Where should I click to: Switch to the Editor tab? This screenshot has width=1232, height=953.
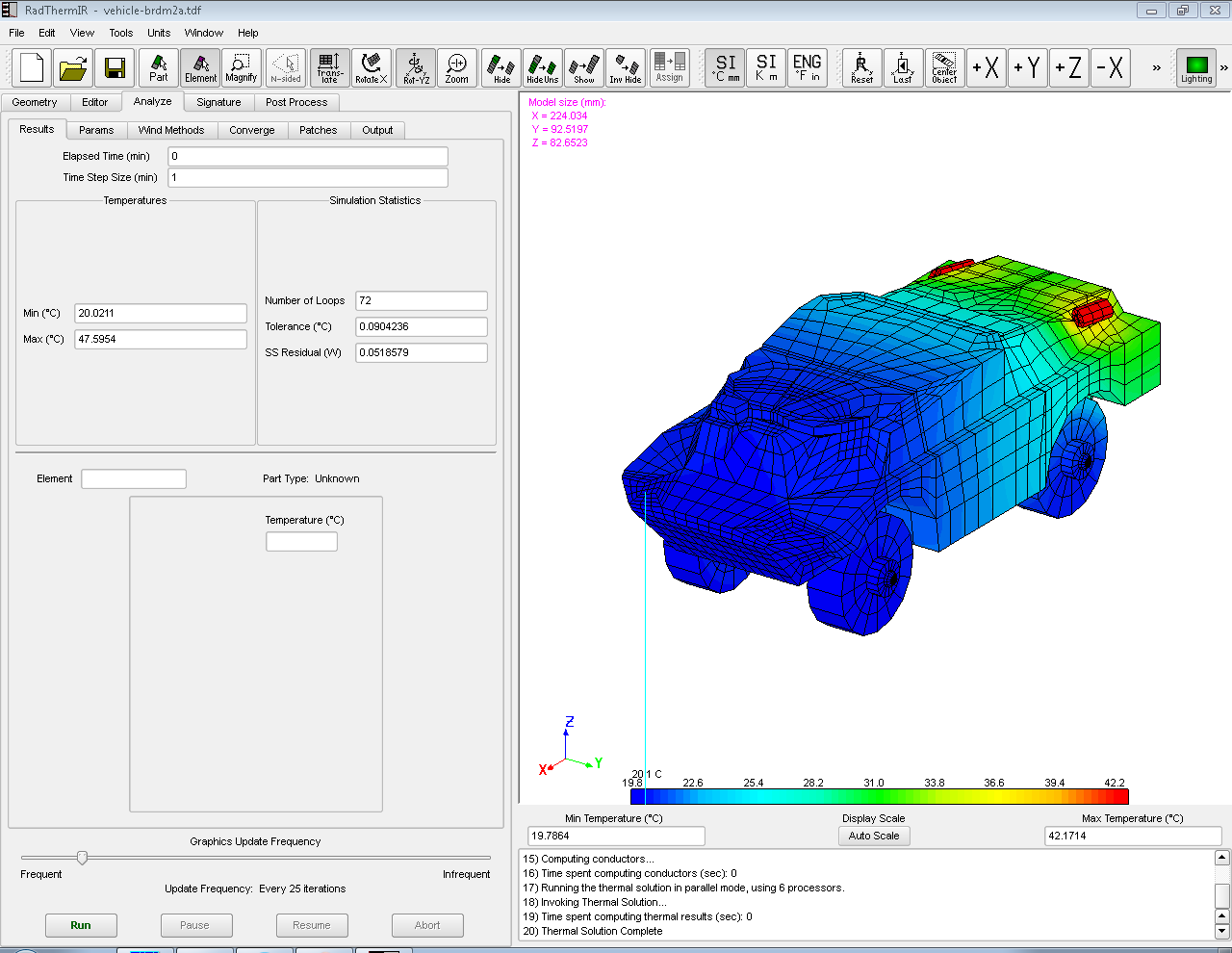(95, 102)
